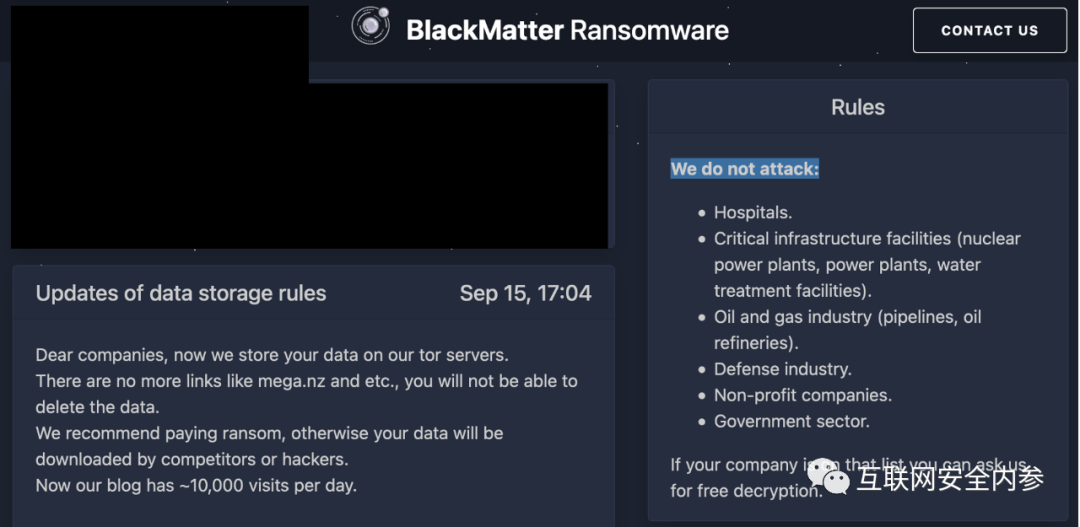
Task: Select the 'Government sector.' list item
Action: 791,422
